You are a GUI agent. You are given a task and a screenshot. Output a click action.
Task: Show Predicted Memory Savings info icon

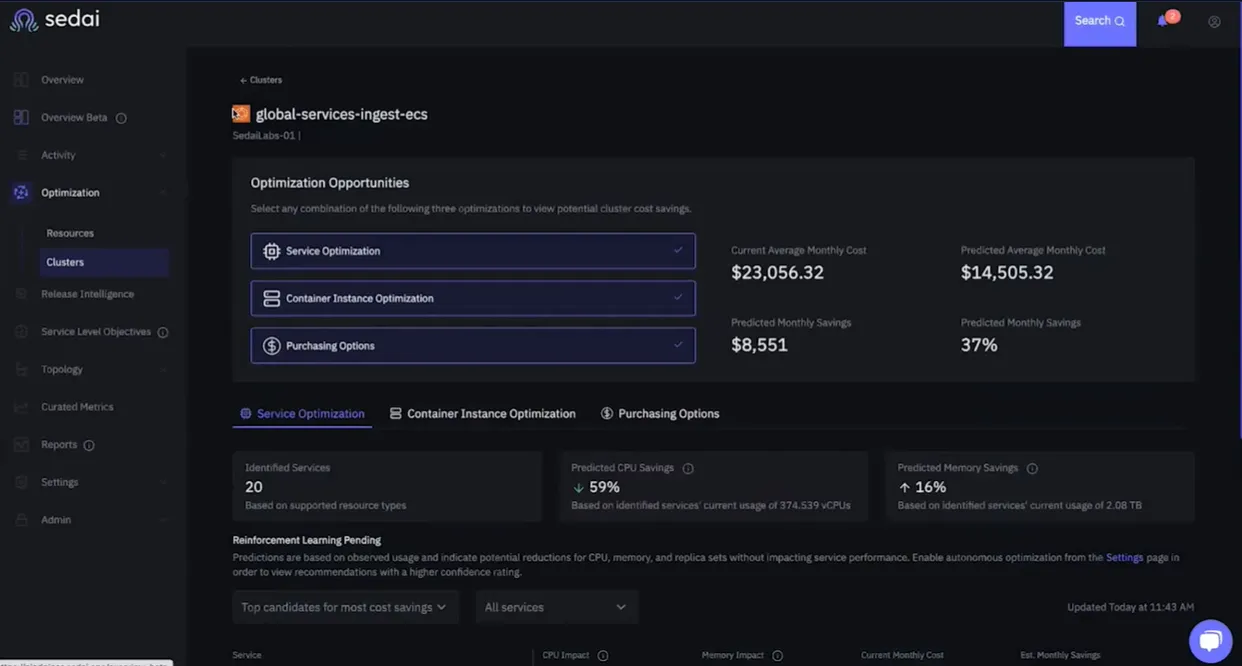(x=1032, y=468)
